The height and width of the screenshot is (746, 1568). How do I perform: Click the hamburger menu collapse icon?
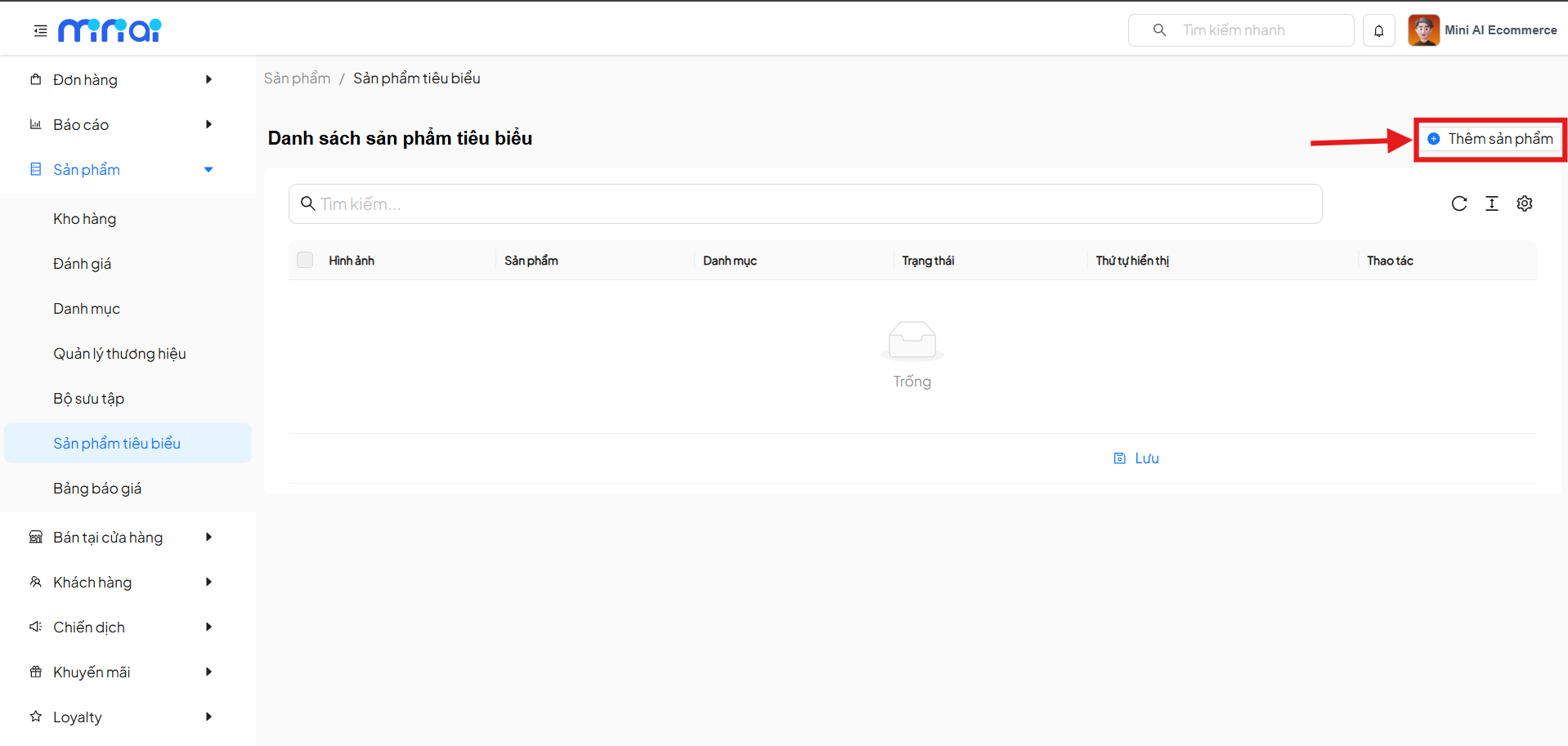[x=40, y=31]
